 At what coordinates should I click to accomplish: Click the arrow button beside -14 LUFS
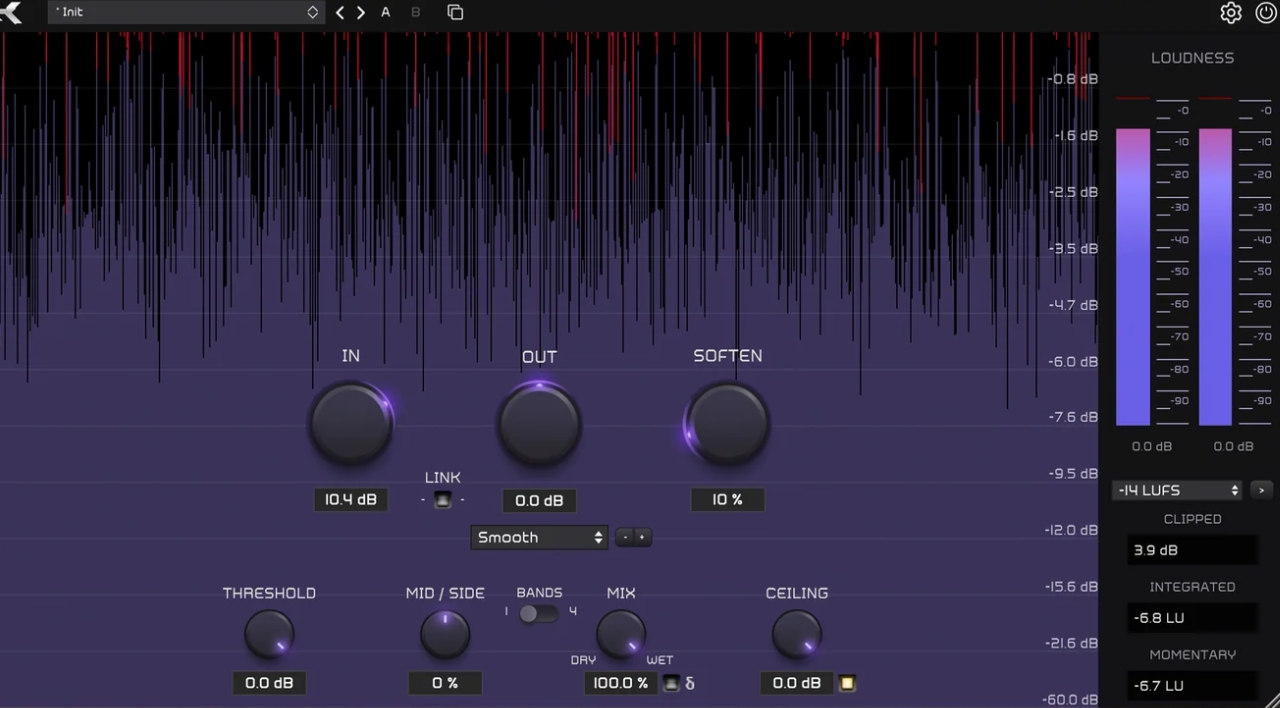(1260, 490)
